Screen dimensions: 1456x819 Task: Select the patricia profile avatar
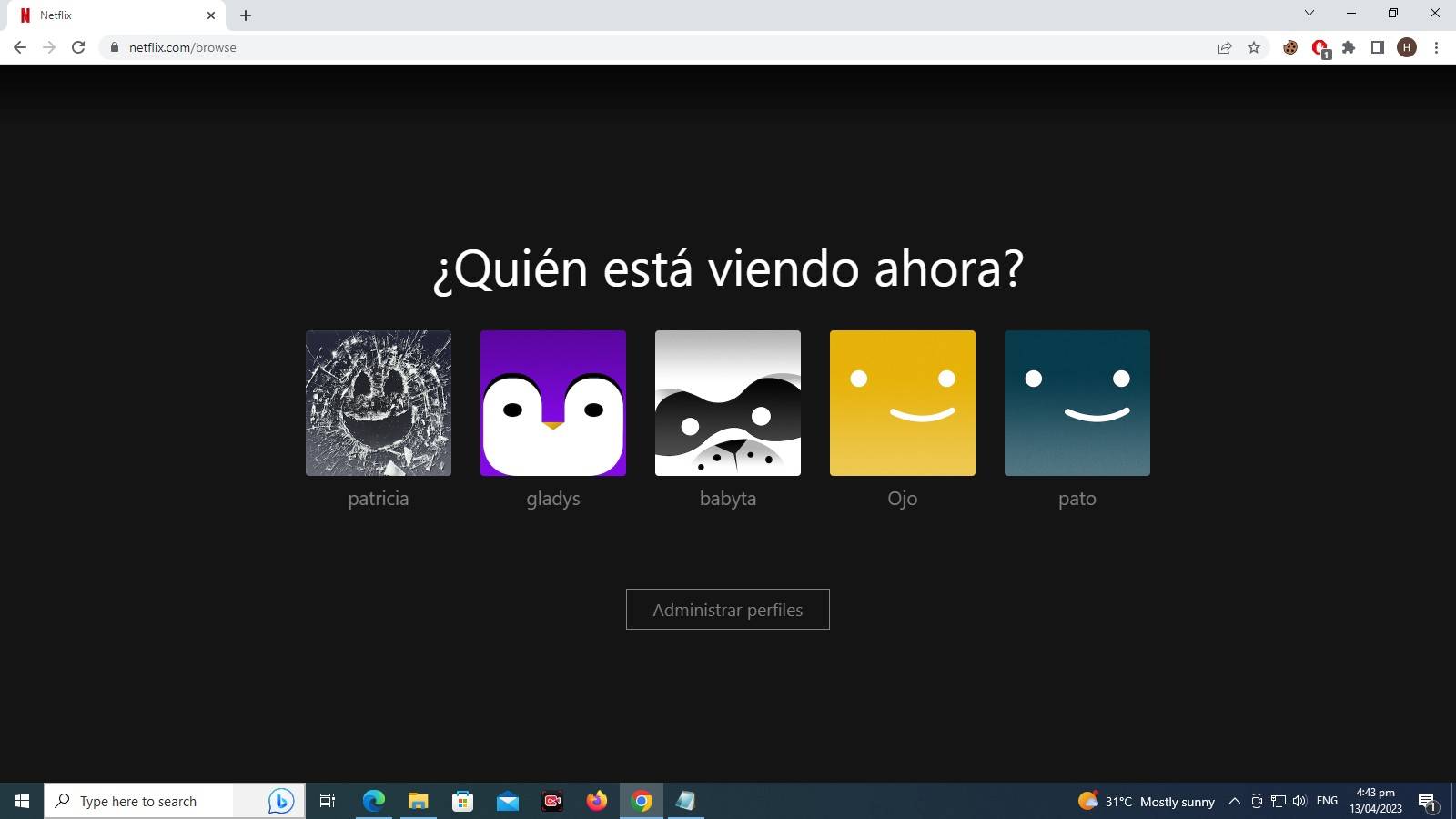click(x=379, y=403)
